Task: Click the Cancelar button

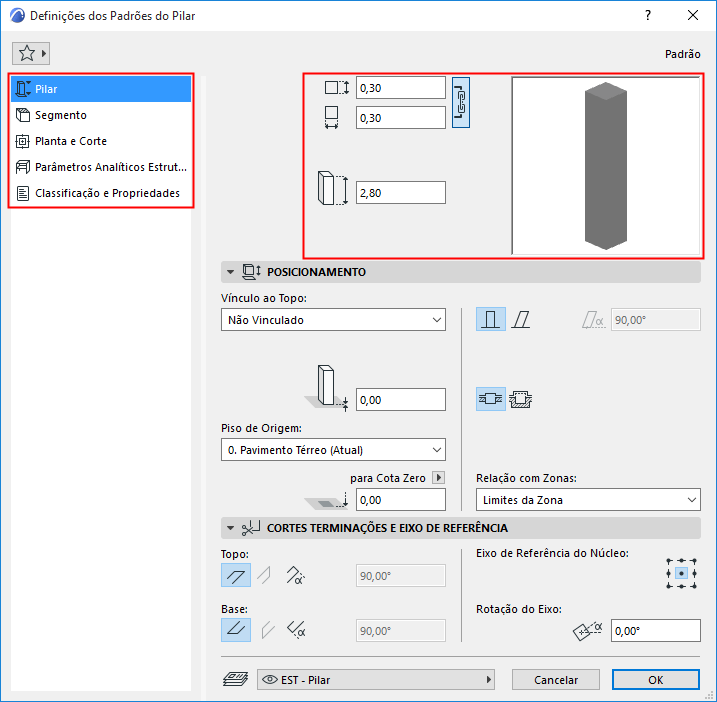Action: pyautogui.click(x=556, y=680)
